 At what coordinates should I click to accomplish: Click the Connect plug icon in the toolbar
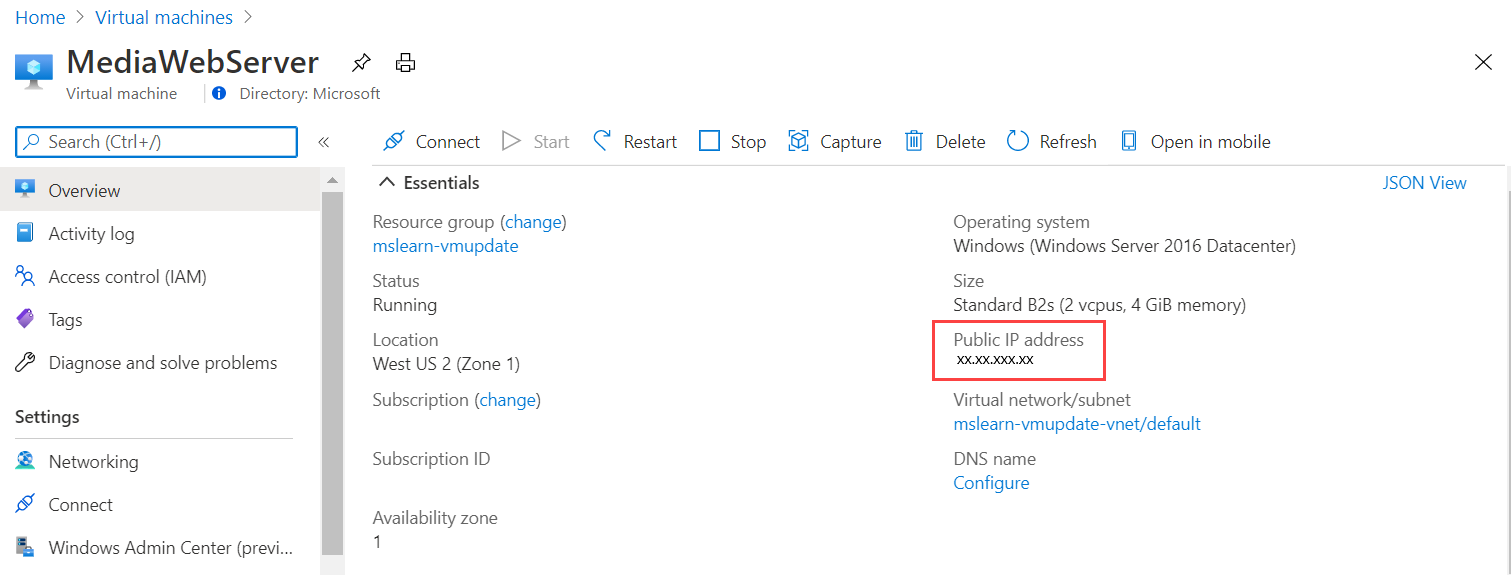[394, 141]
